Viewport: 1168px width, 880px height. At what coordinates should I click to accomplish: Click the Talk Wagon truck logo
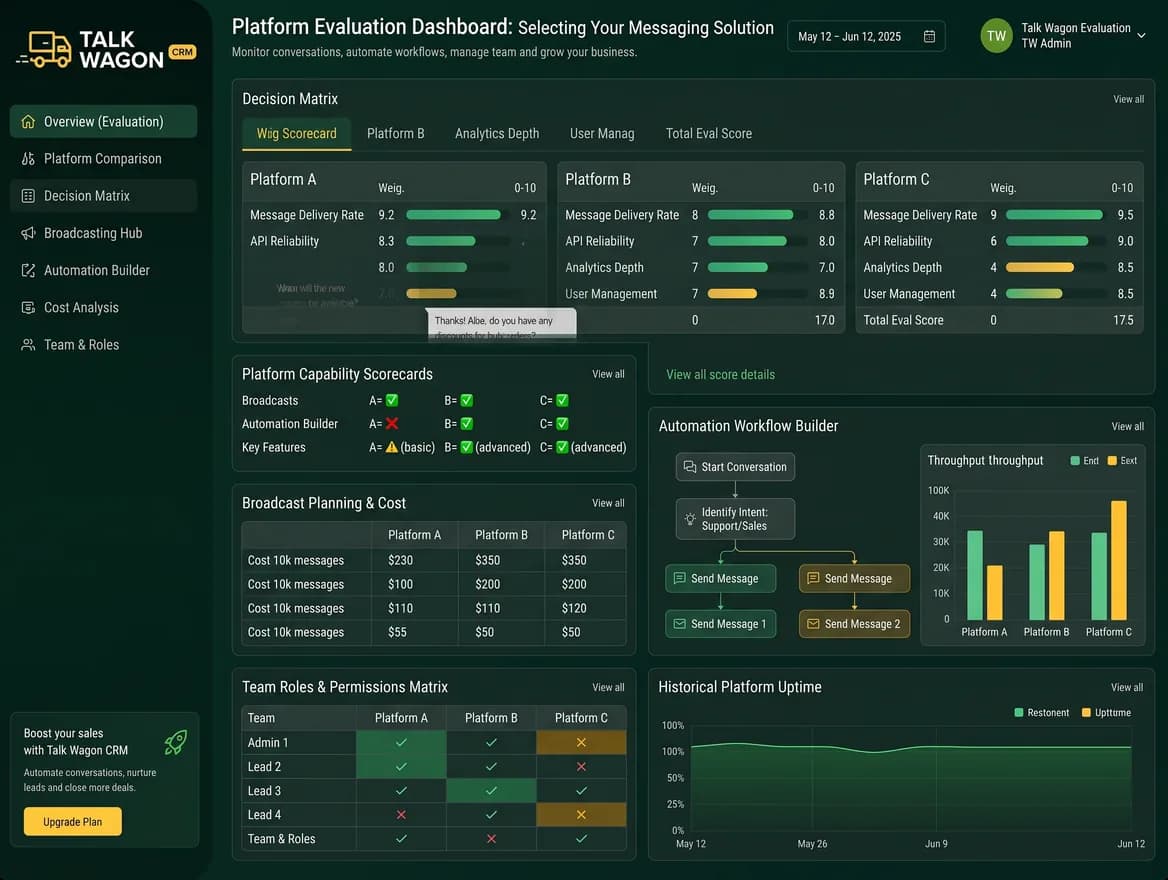pyautogui.click(x=45, y=49)
